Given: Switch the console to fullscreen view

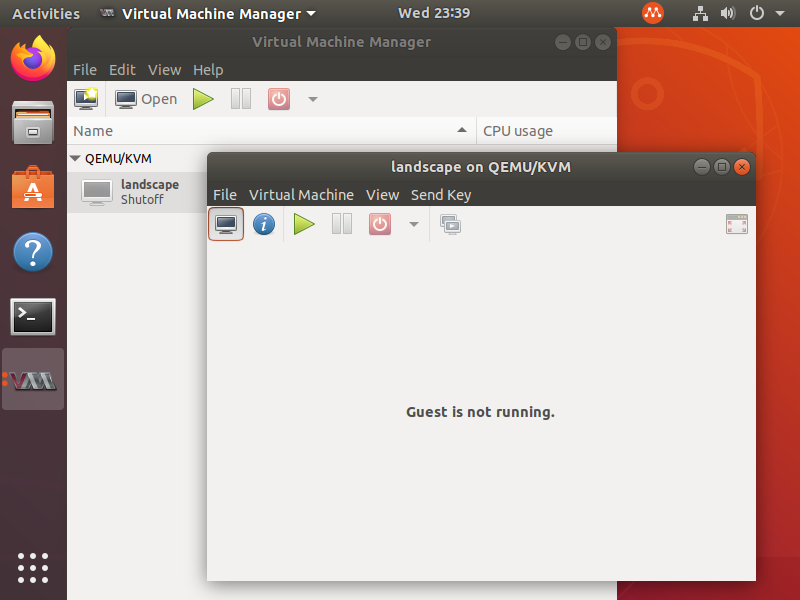Looking at the screenshot, I should coord(737,224).
